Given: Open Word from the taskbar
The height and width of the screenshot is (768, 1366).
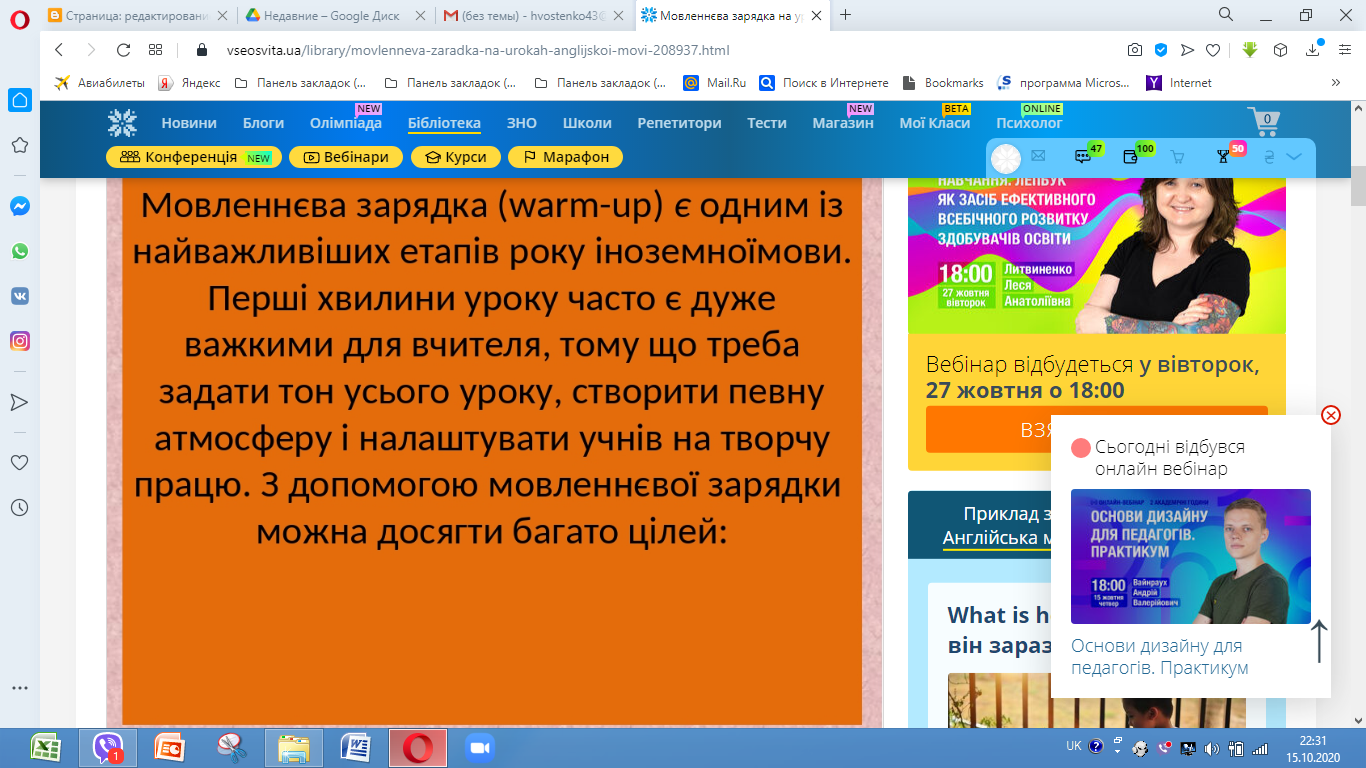Looking at the screenshot, I should (356, 747).
